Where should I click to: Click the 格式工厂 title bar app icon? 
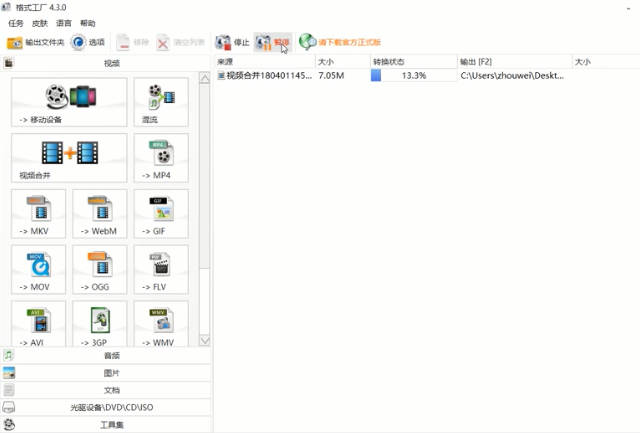coord(6,7)
